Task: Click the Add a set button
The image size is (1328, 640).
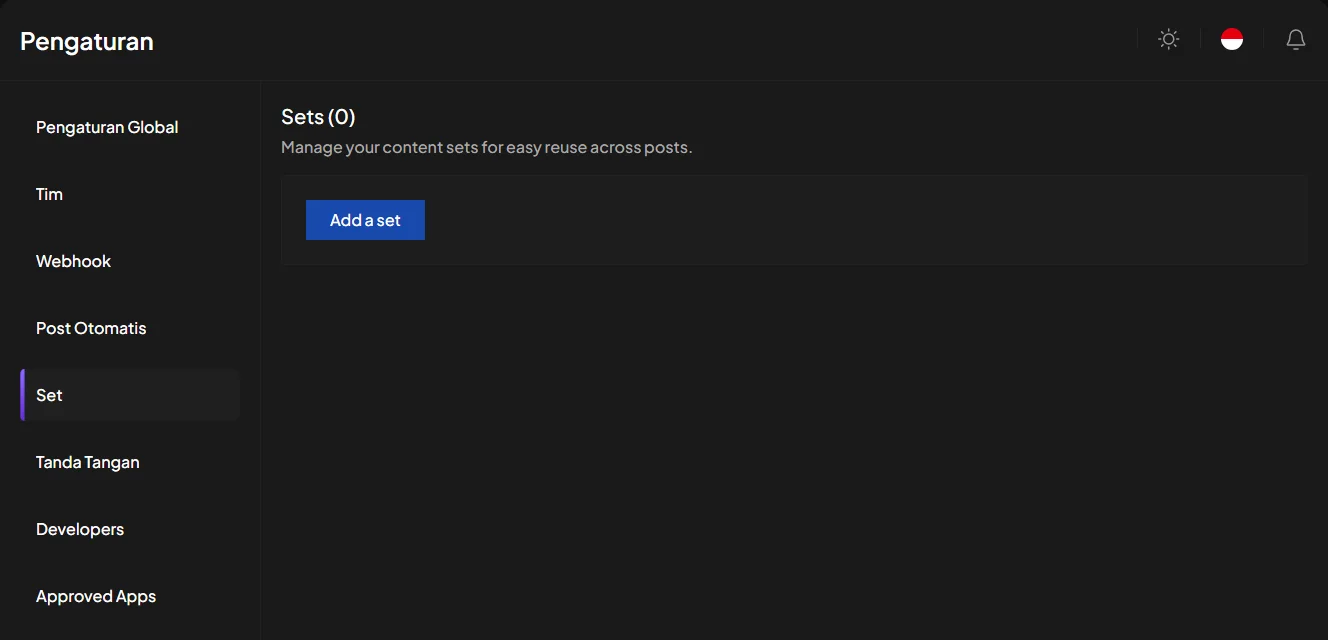Action: coord(365,220)
